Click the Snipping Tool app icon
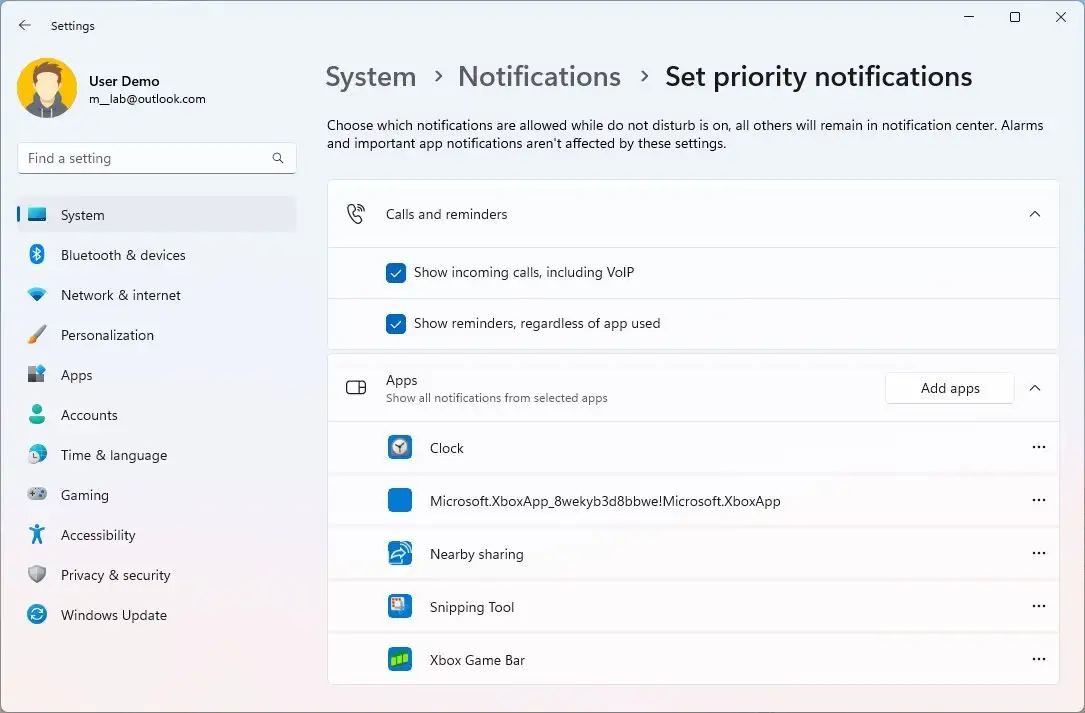1085x713 pixels. 400,607
